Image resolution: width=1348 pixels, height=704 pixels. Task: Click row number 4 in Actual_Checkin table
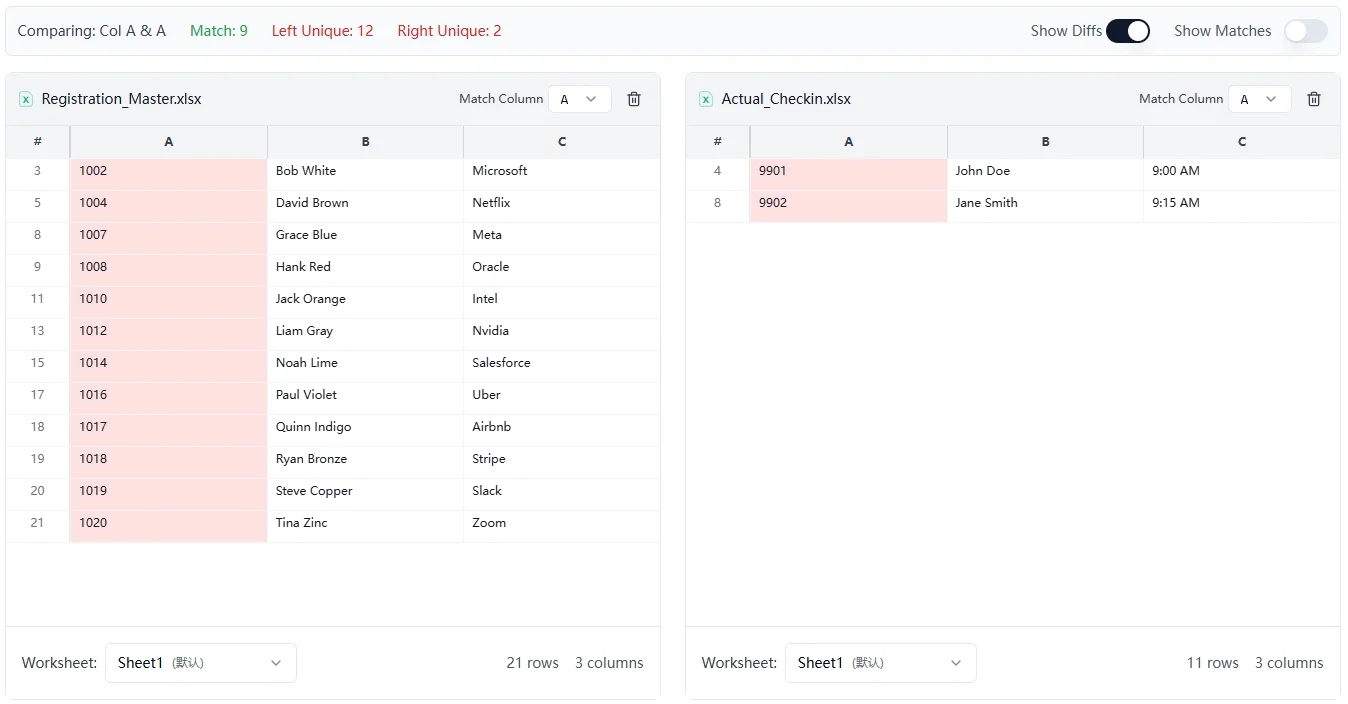pyautogui.click(x=717, y=170)
